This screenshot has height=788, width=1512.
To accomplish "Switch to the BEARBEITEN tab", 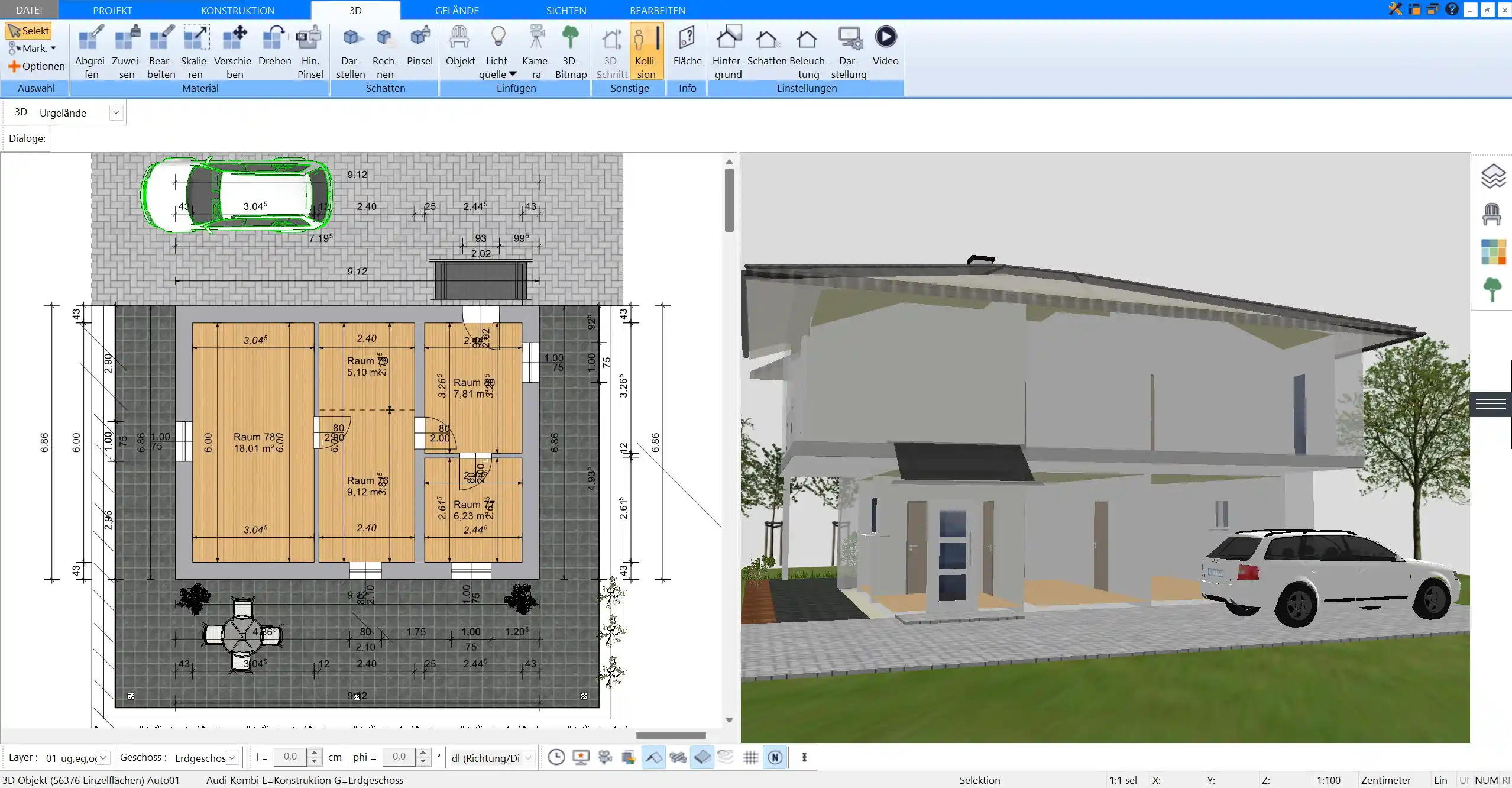I will coord(658,10).
